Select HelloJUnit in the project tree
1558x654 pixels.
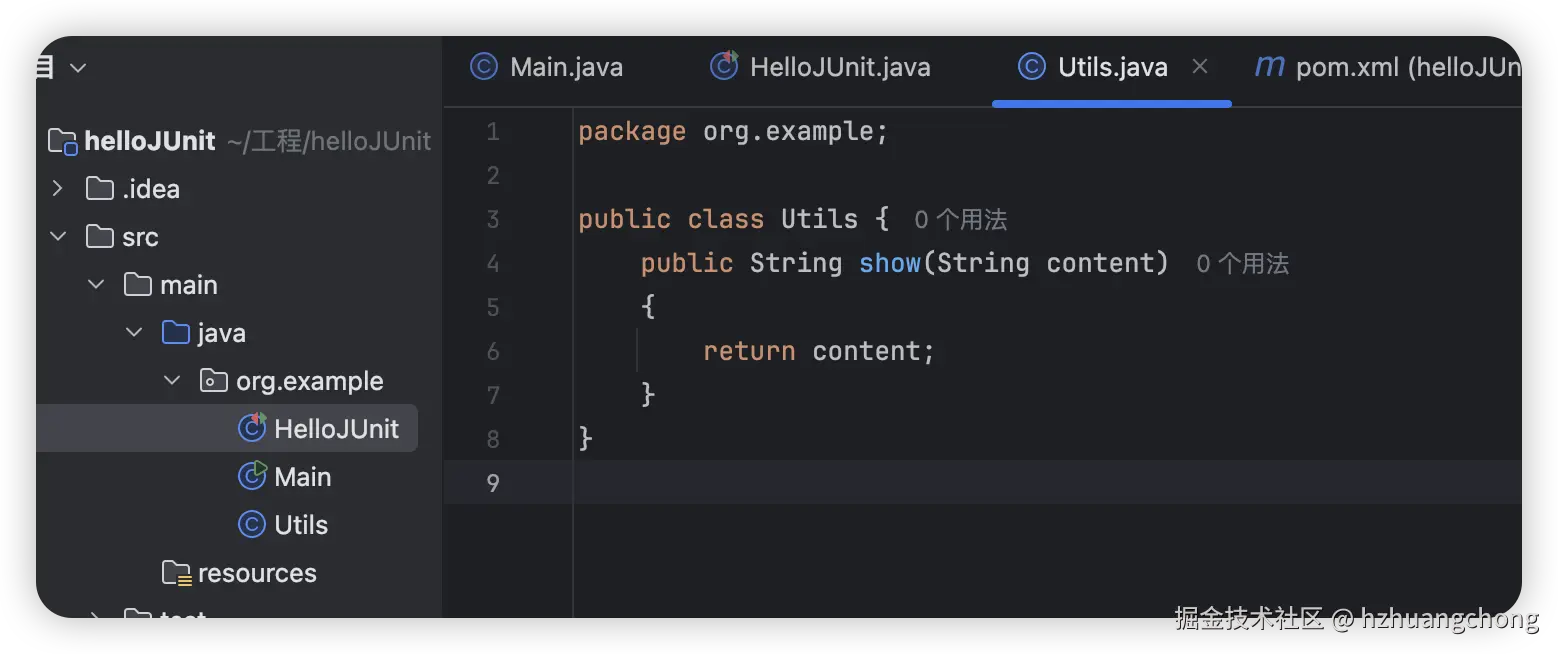pyautogui.click(x=336, y=428)
